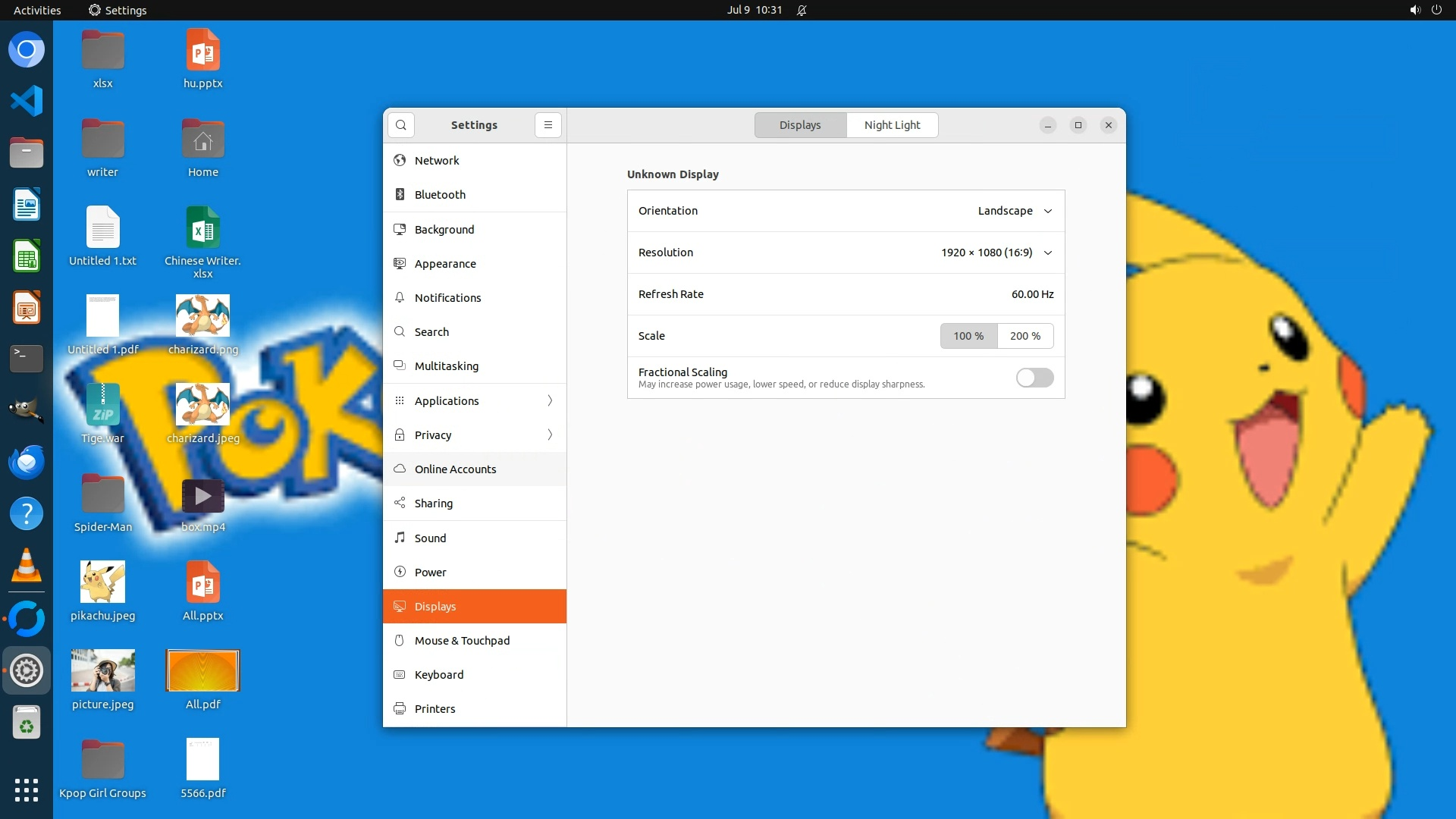Launch VLC media player from dock
The image size is (1456, 819).
click(27, 566)
